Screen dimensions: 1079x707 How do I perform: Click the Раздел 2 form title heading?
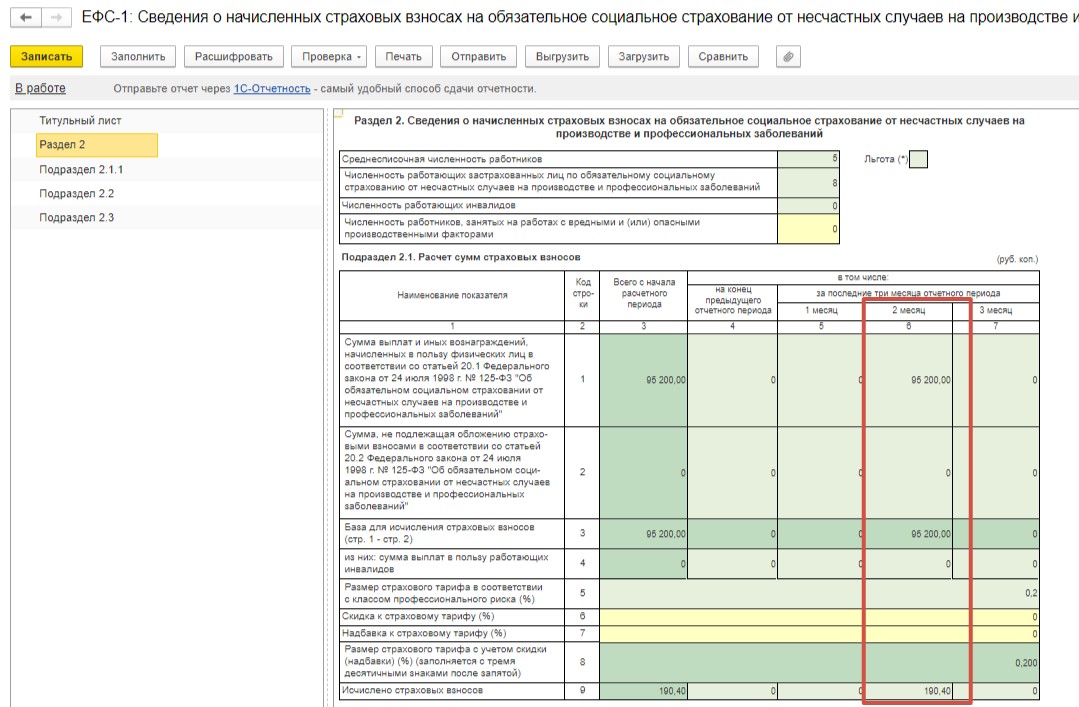tap(689, 127)
